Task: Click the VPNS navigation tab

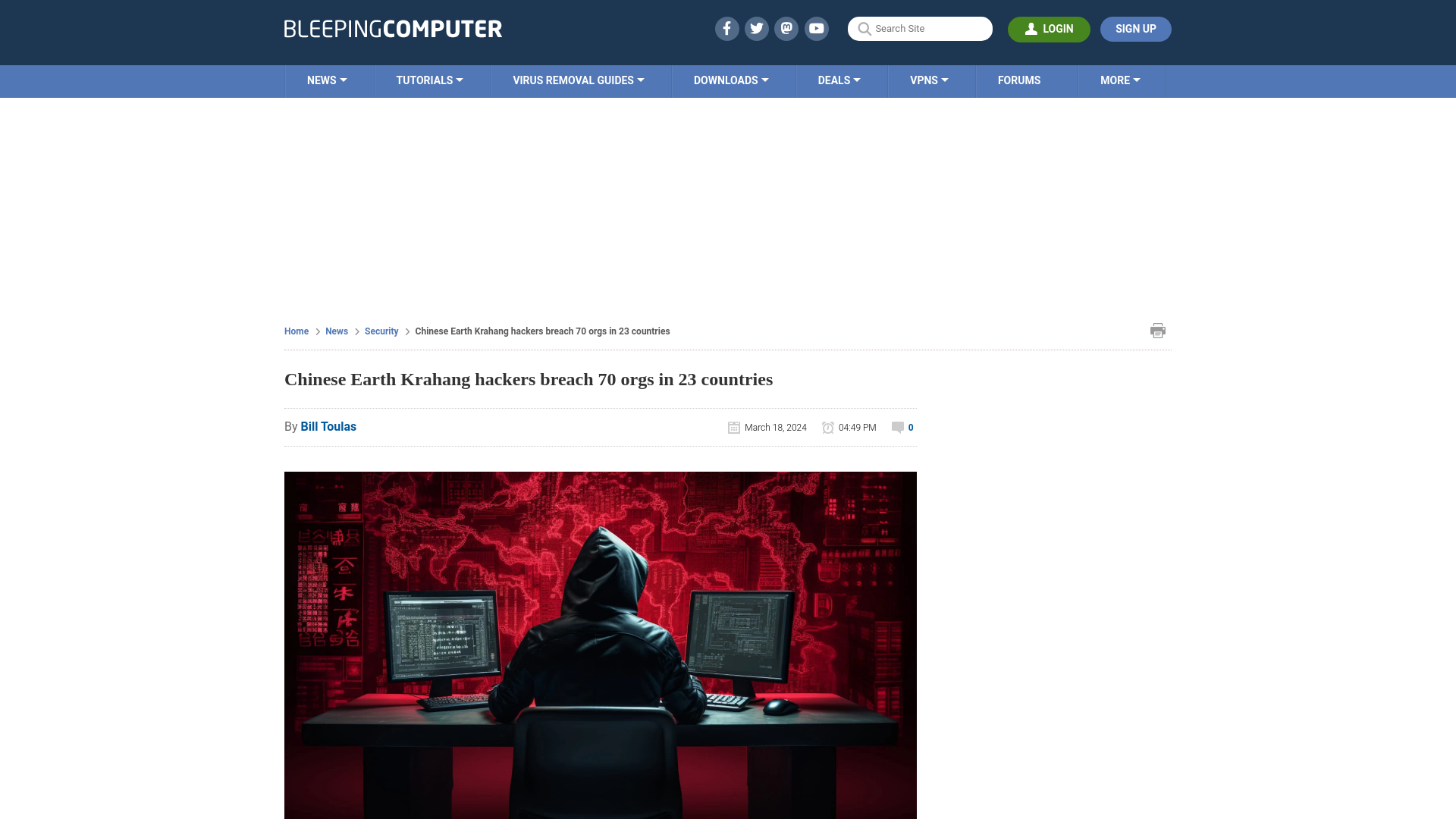Action: [x=928, y=81]
